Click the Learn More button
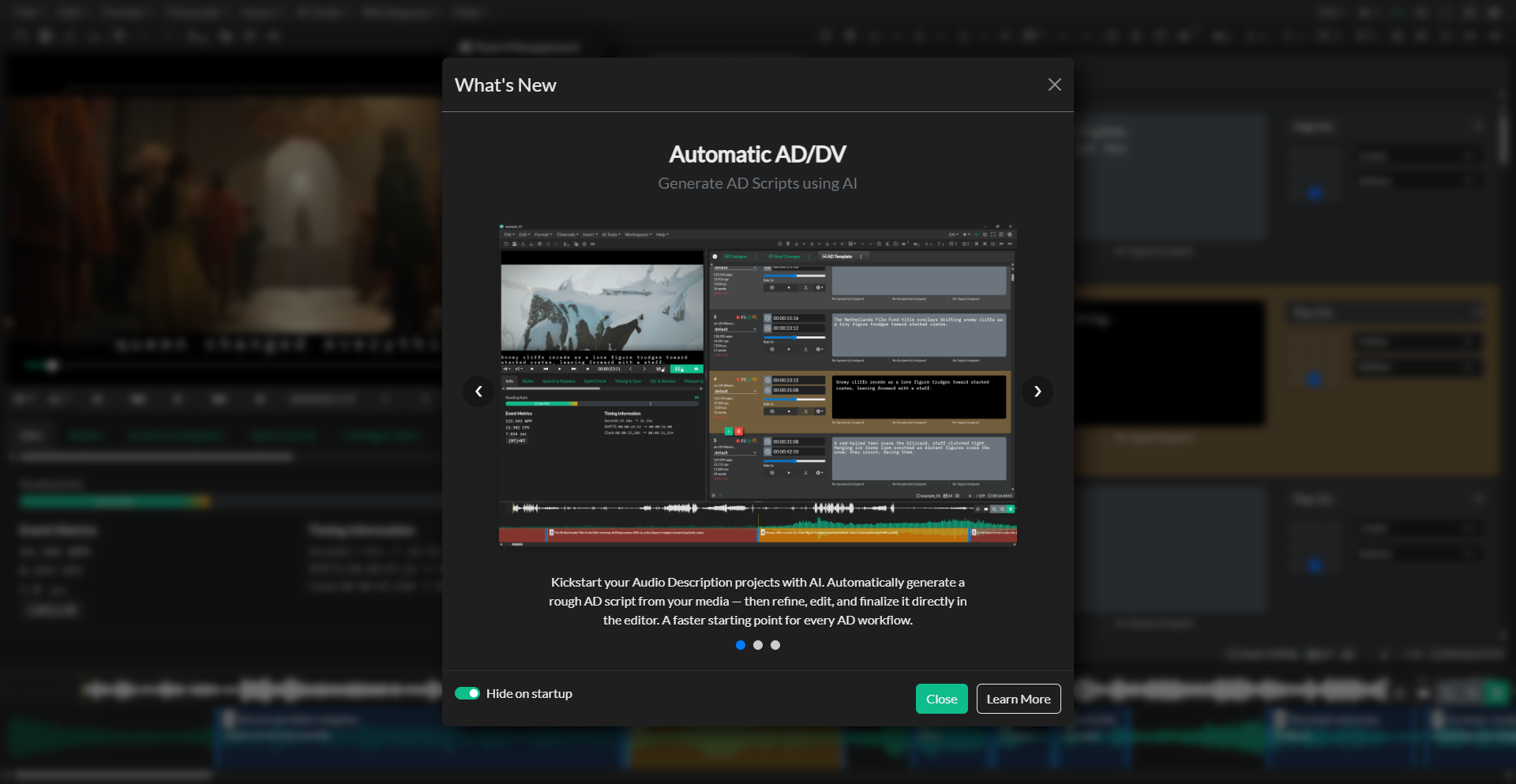 [1018, 699]
